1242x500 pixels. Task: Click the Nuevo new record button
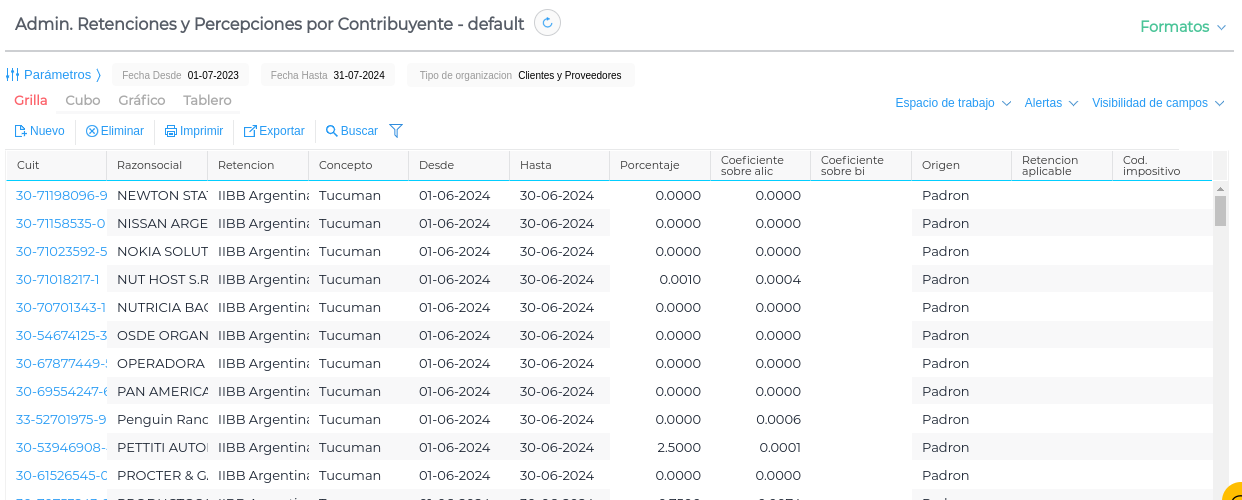click(40, 131)
